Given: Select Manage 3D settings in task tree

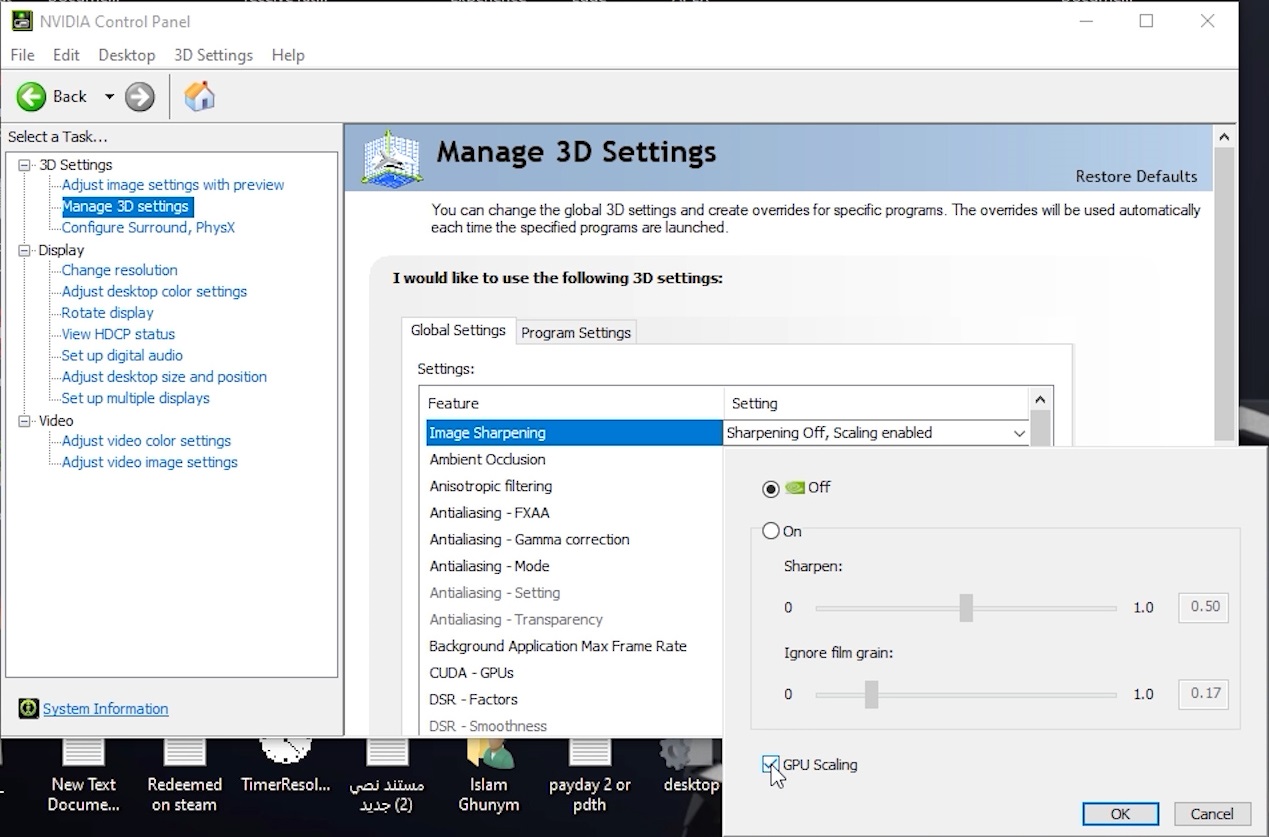Looking at the screenshot, I should click(125, 206).
